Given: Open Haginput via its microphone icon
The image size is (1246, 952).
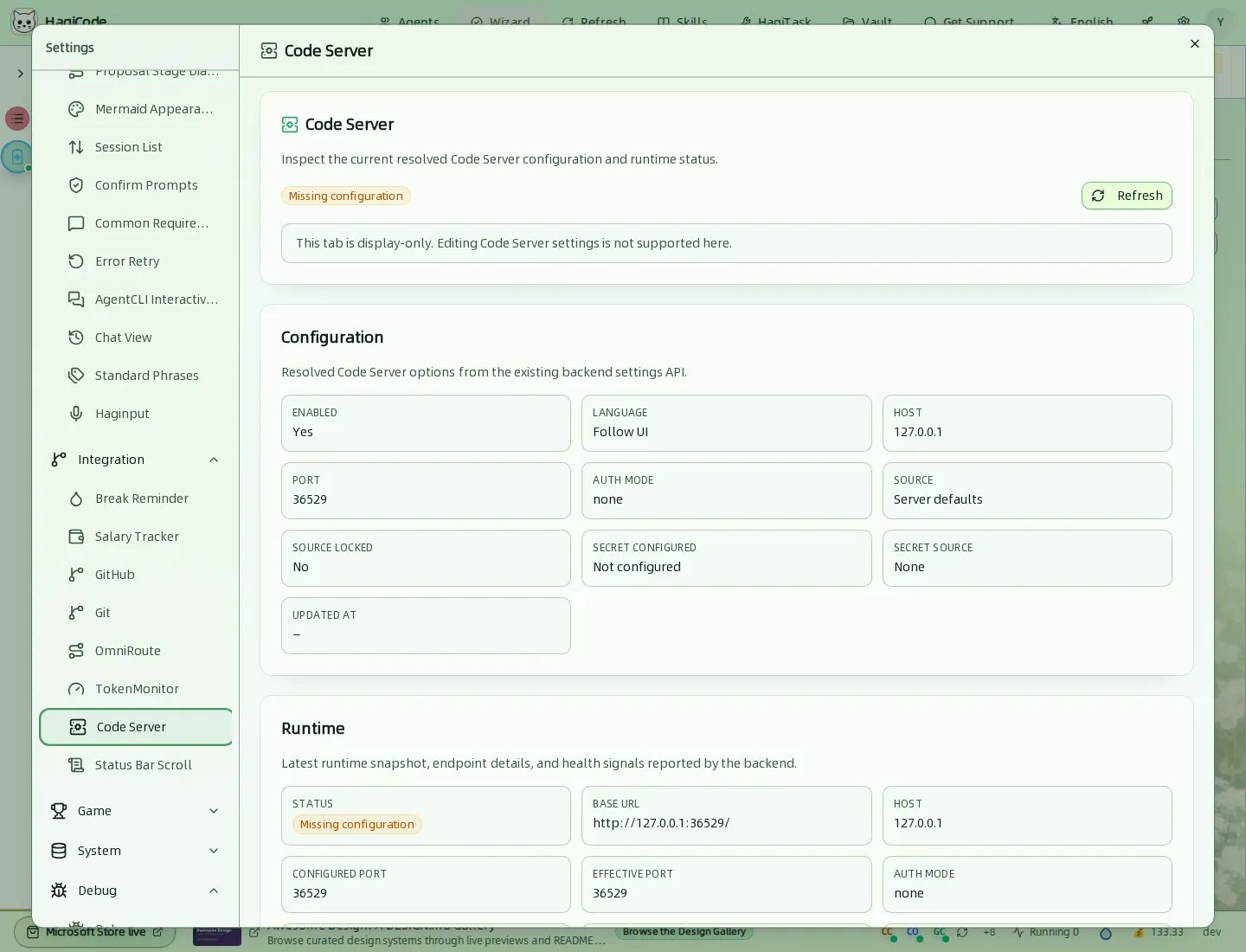Looking at the screenshot, I should [x=76, y=414].
